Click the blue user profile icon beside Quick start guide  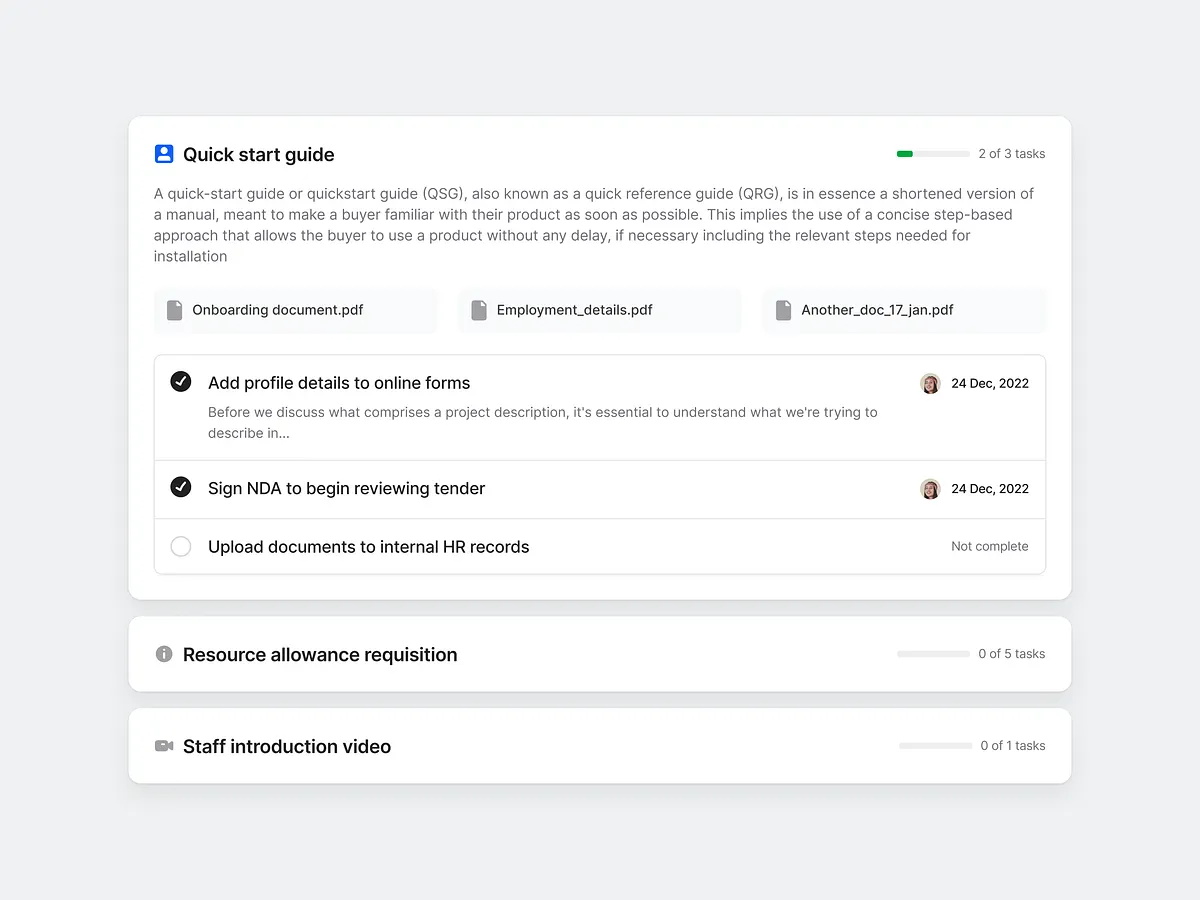point(163,153)
